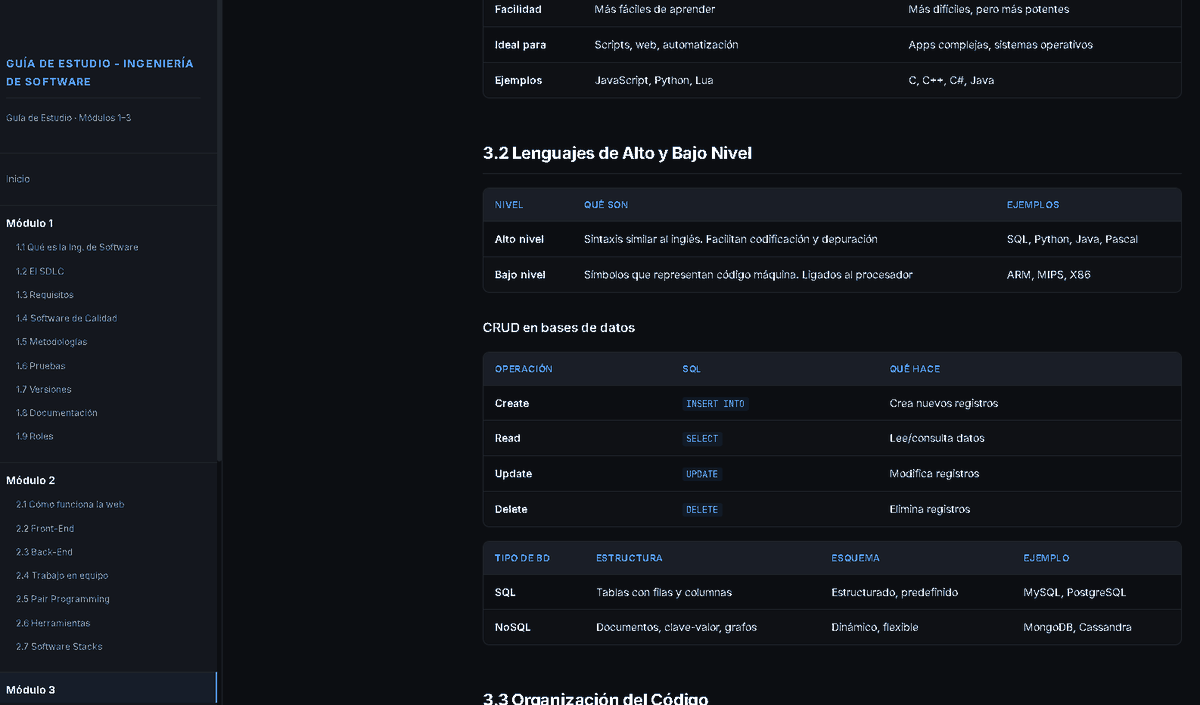1200x705 pixels.
Task: Click the Módulo 2 sidebar heading
Action: point(30,480)
